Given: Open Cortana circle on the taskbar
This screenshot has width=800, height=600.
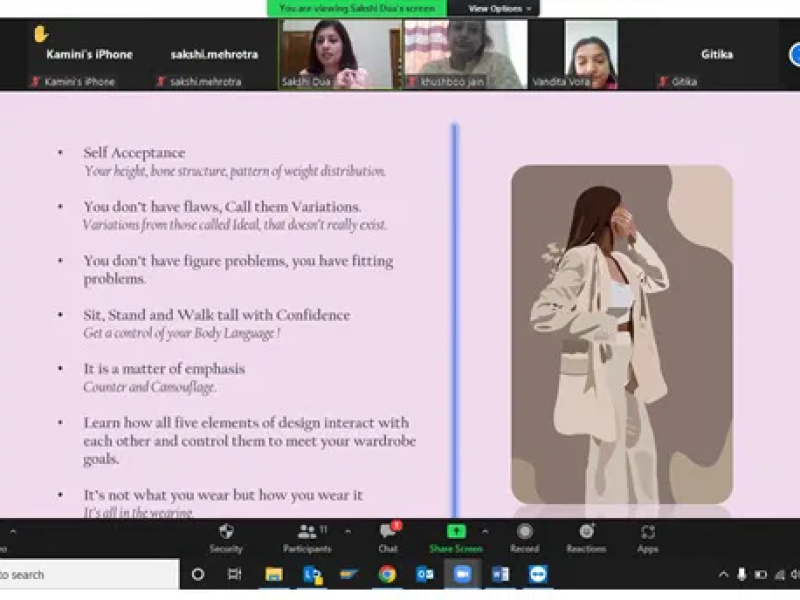Looking at the screenshot, I should 198,574.
